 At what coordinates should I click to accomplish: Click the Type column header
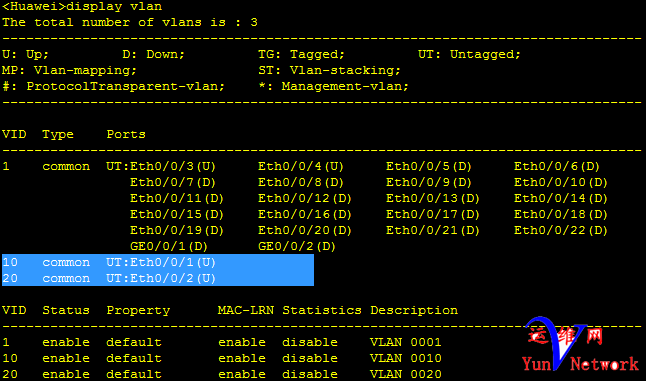[58, 135]
